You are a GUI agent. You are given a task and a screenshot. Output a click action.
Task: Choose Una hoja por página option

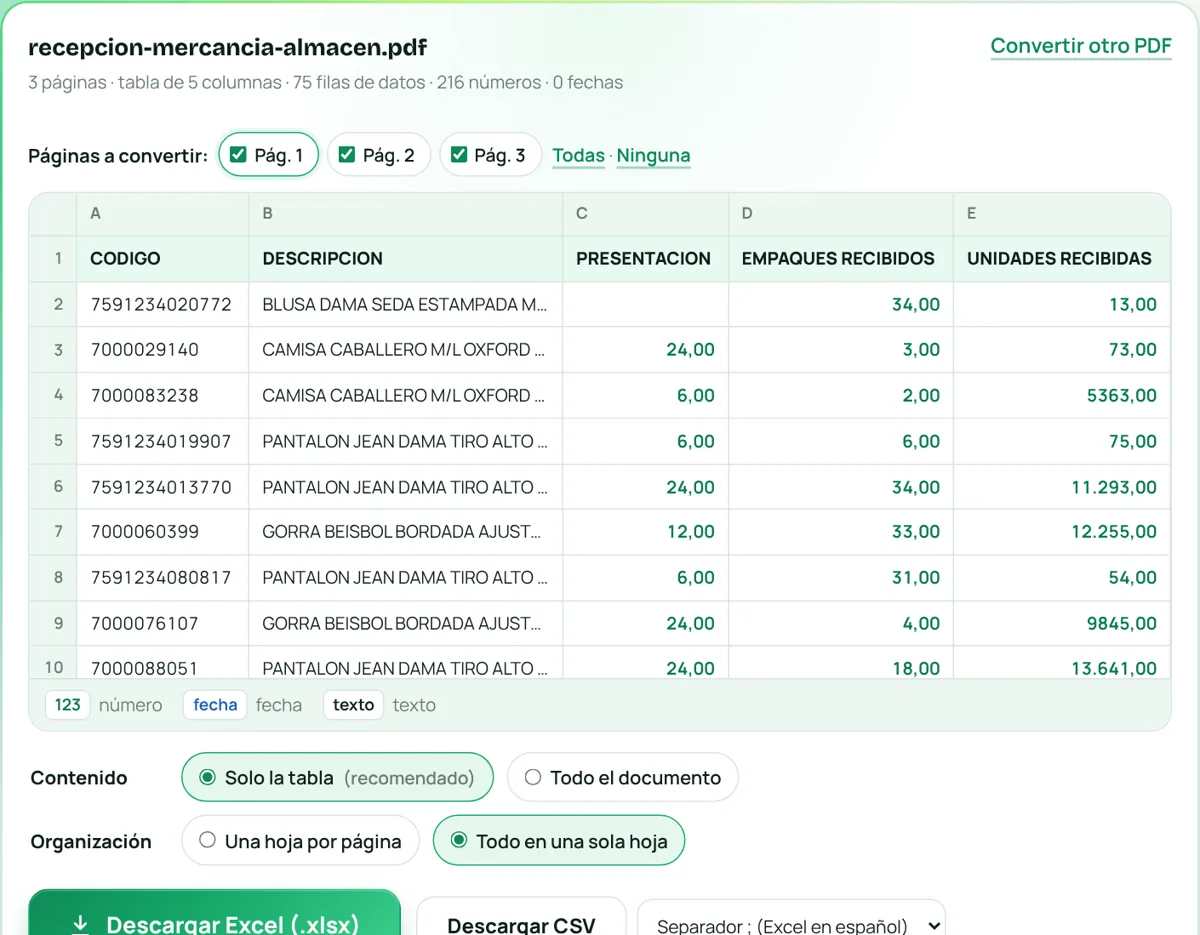point(300,841)
